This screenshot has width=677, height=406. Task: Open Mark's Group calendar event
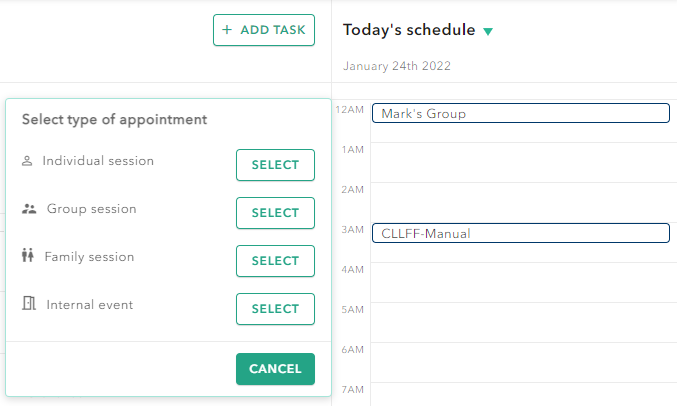[x=520, y=114]
